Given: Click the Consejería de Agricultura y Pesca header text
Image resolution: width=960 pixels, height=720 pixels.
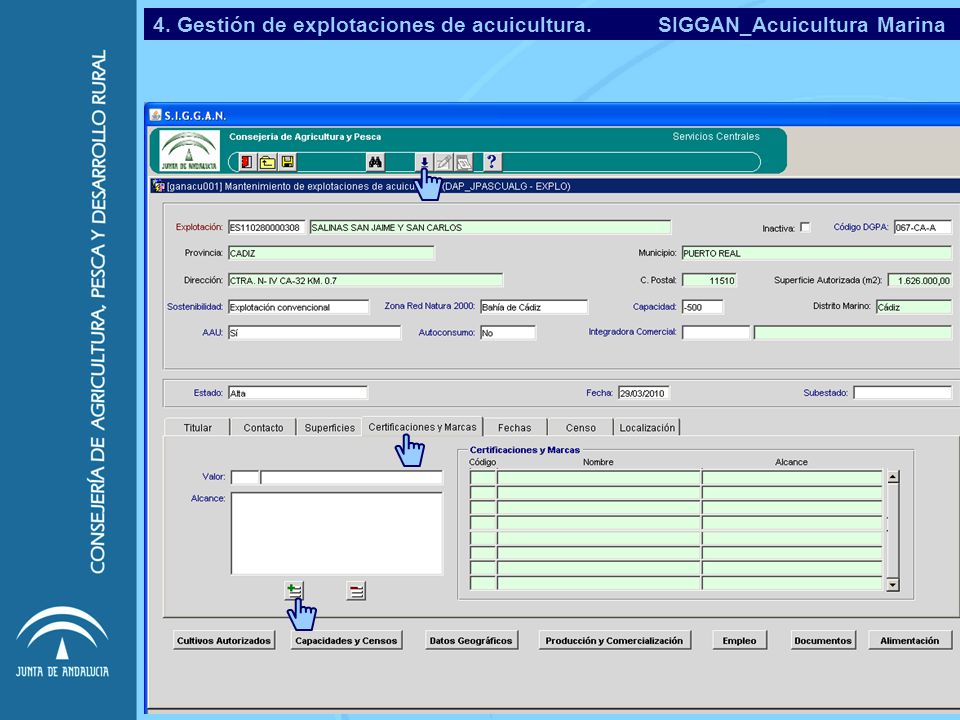Looking at the screenshot, I should (305, 137).
